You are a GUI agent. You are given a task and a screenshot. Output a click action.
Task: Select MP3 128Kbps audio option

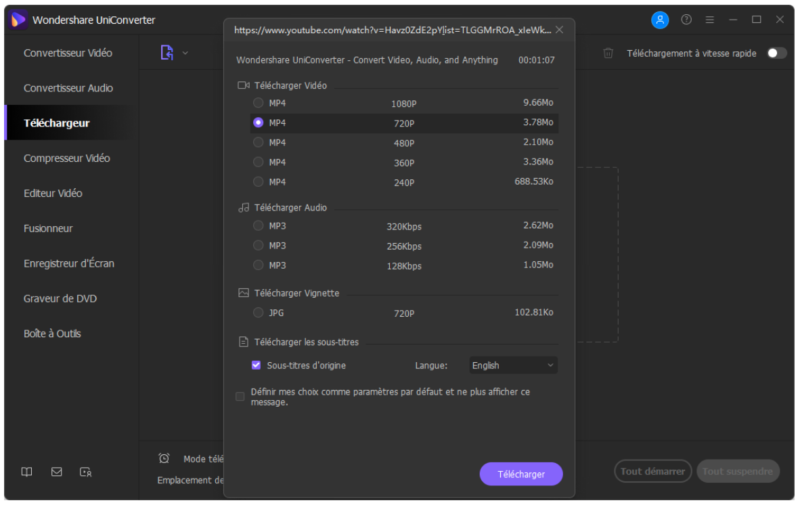tap(258, 265)
